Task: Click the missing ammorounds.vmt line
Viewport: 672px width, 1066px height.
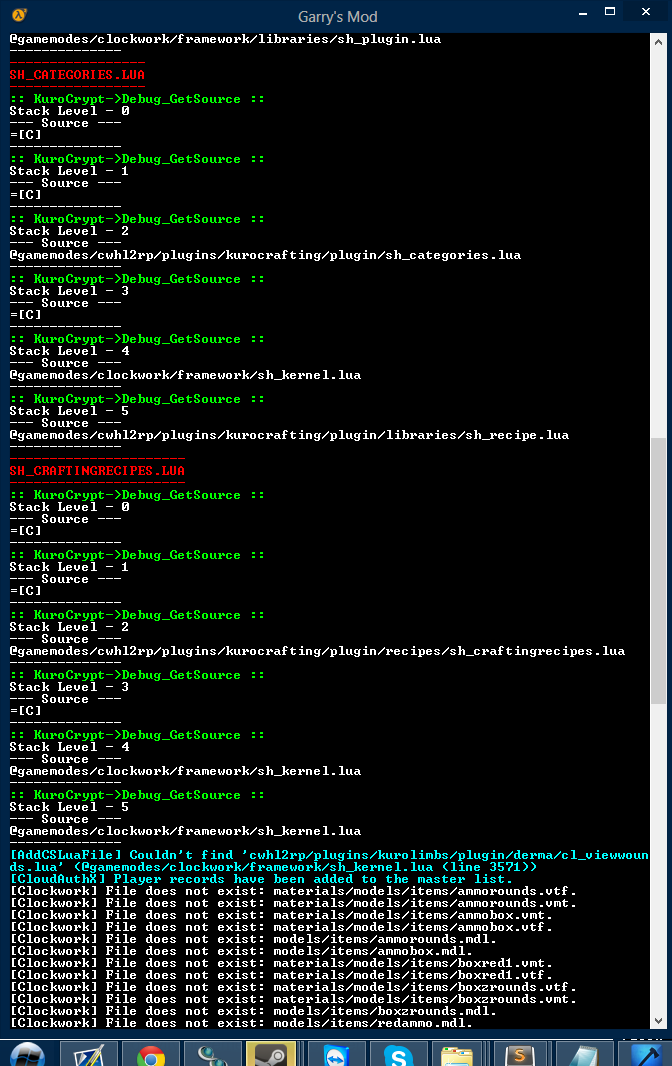Action: pos(293,904)
